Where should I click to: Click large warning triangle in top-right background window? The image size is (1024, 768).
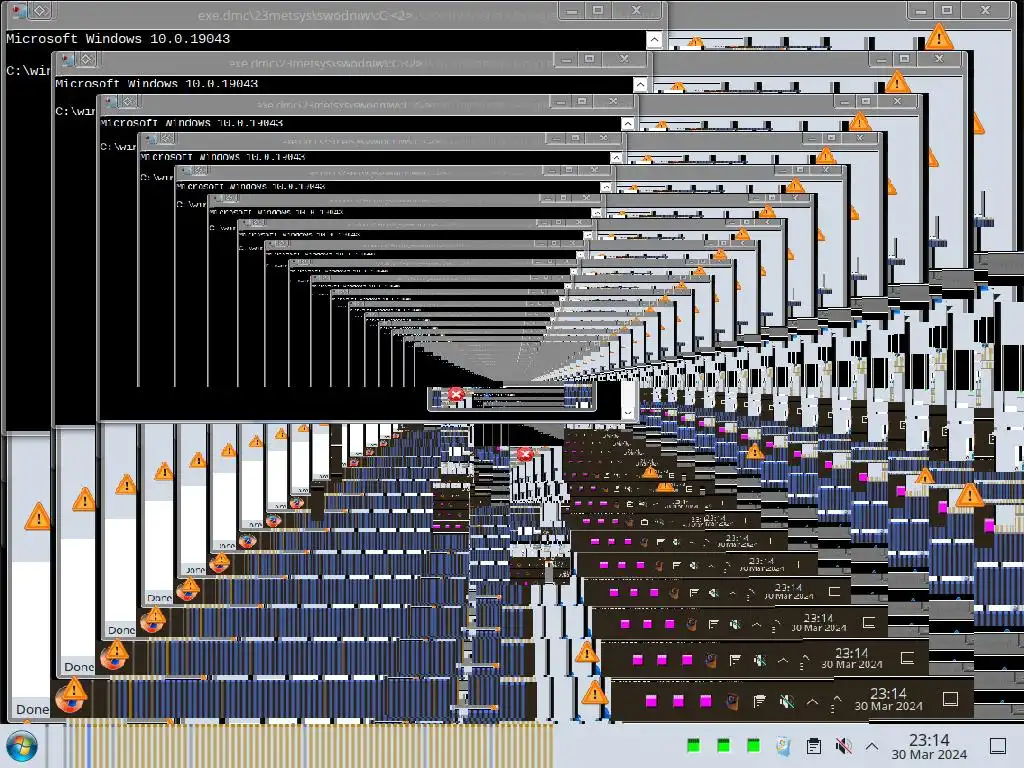tap(939, 37)
